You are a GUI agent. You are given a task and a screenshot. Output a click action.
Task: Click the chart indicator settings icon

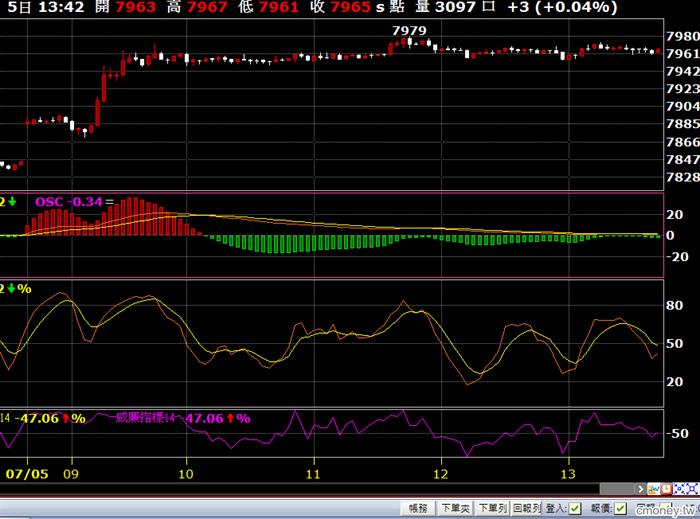(653, 489)
